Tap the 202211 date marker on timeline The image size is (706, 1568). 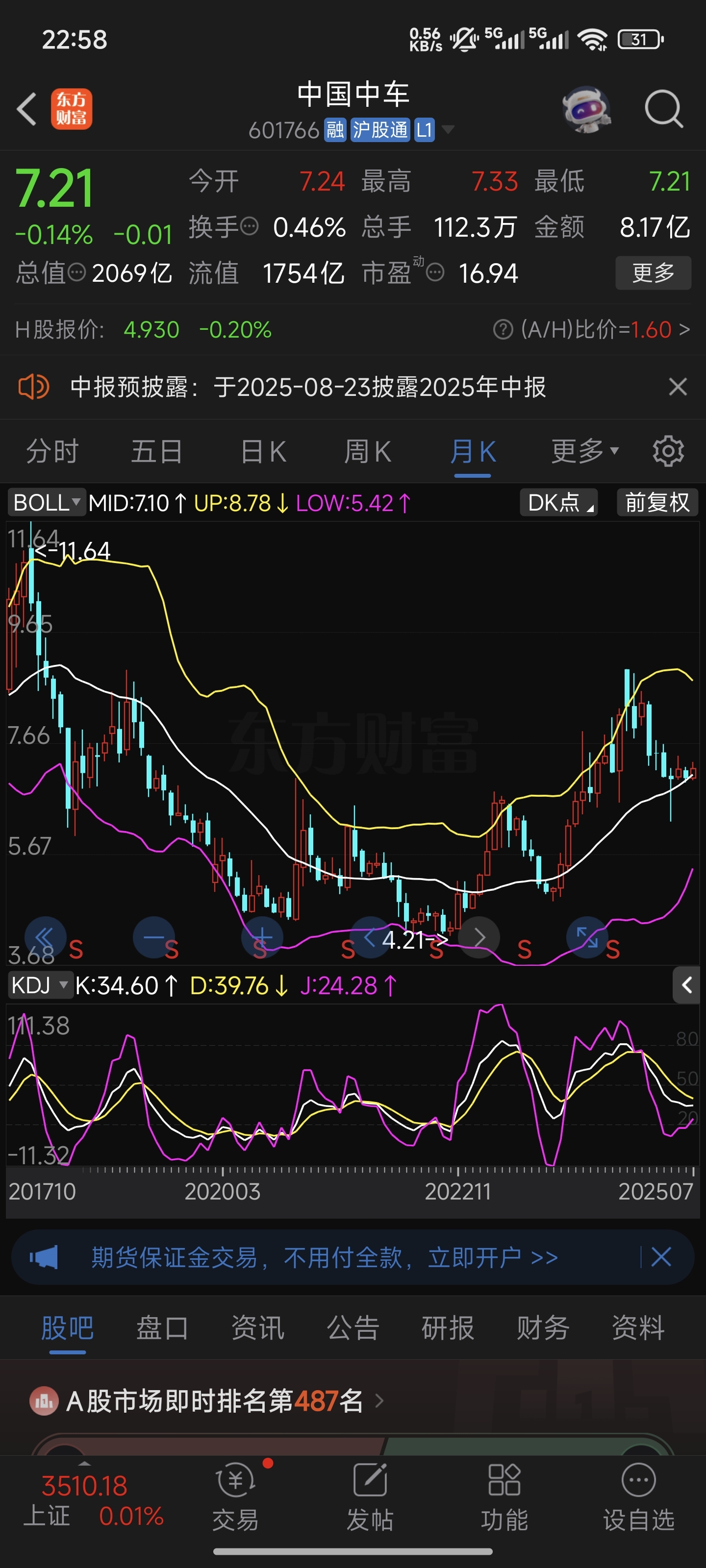point(457,1191)
